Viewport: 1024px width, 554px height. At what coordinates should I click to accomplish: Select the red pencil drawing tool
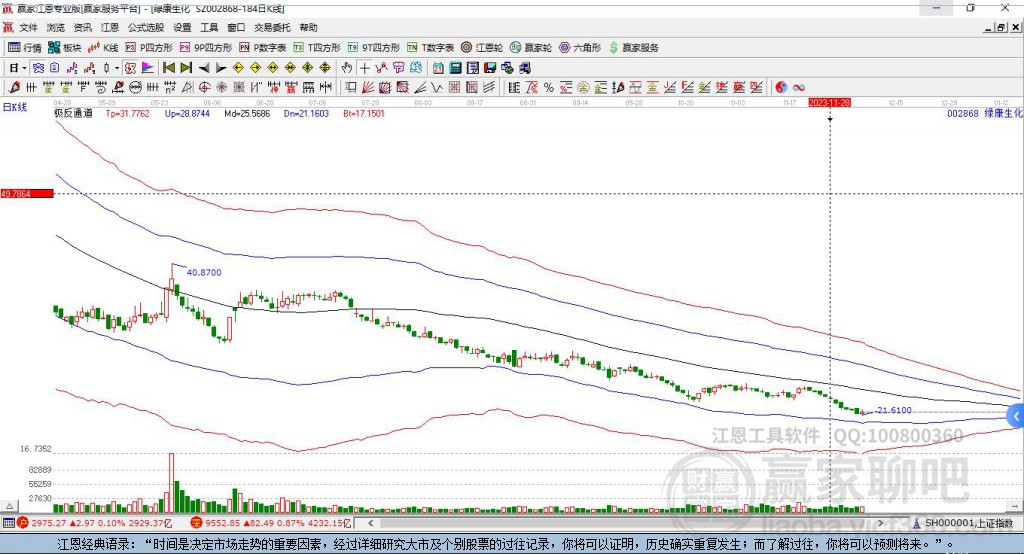click(x=14, y=87)
